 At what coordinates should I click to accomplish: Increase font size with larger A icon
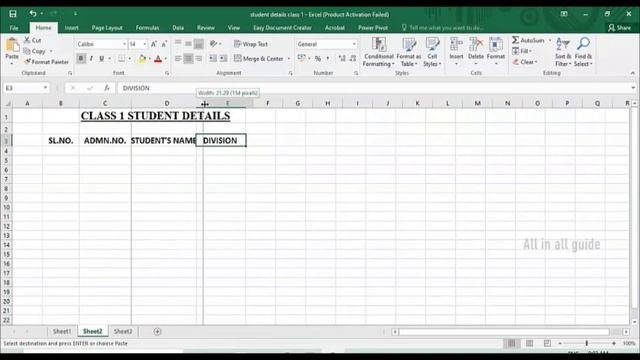154,44
